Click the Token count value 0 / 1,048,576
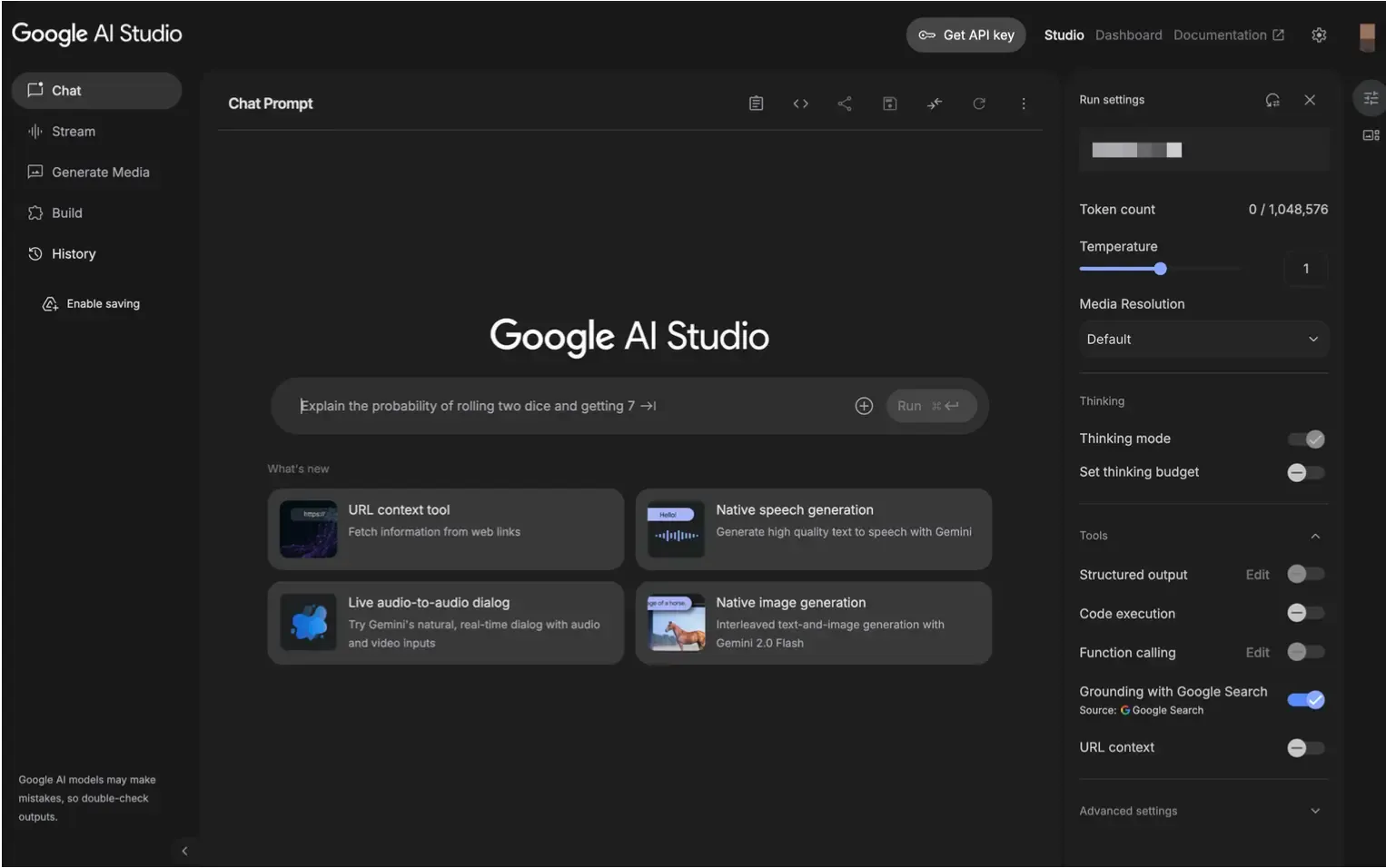The width and height of the screenshot is (1386, 868). (1288, 209)
